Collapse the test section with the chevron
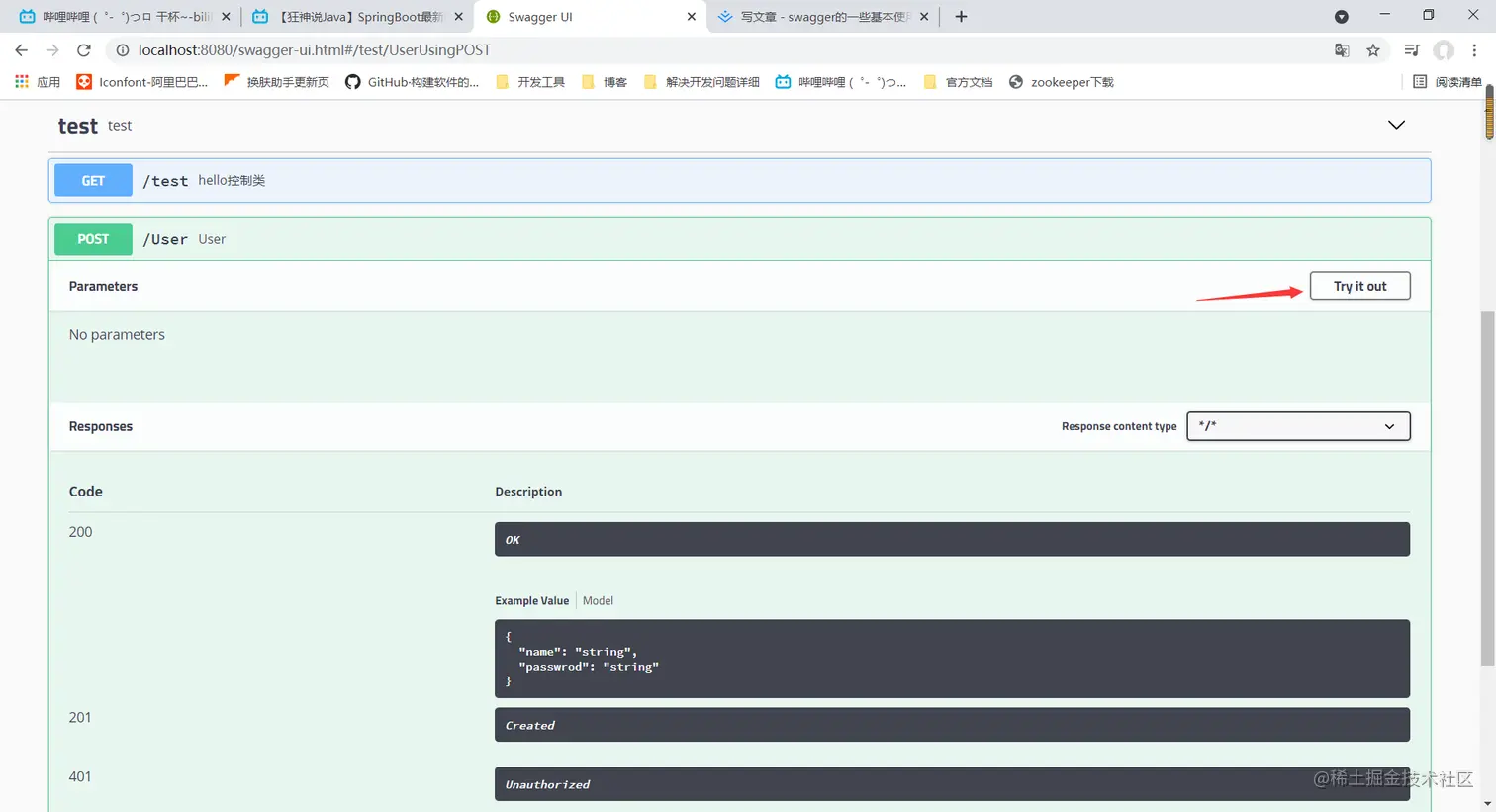The image size is (1496, 812). click(1396, 125)
